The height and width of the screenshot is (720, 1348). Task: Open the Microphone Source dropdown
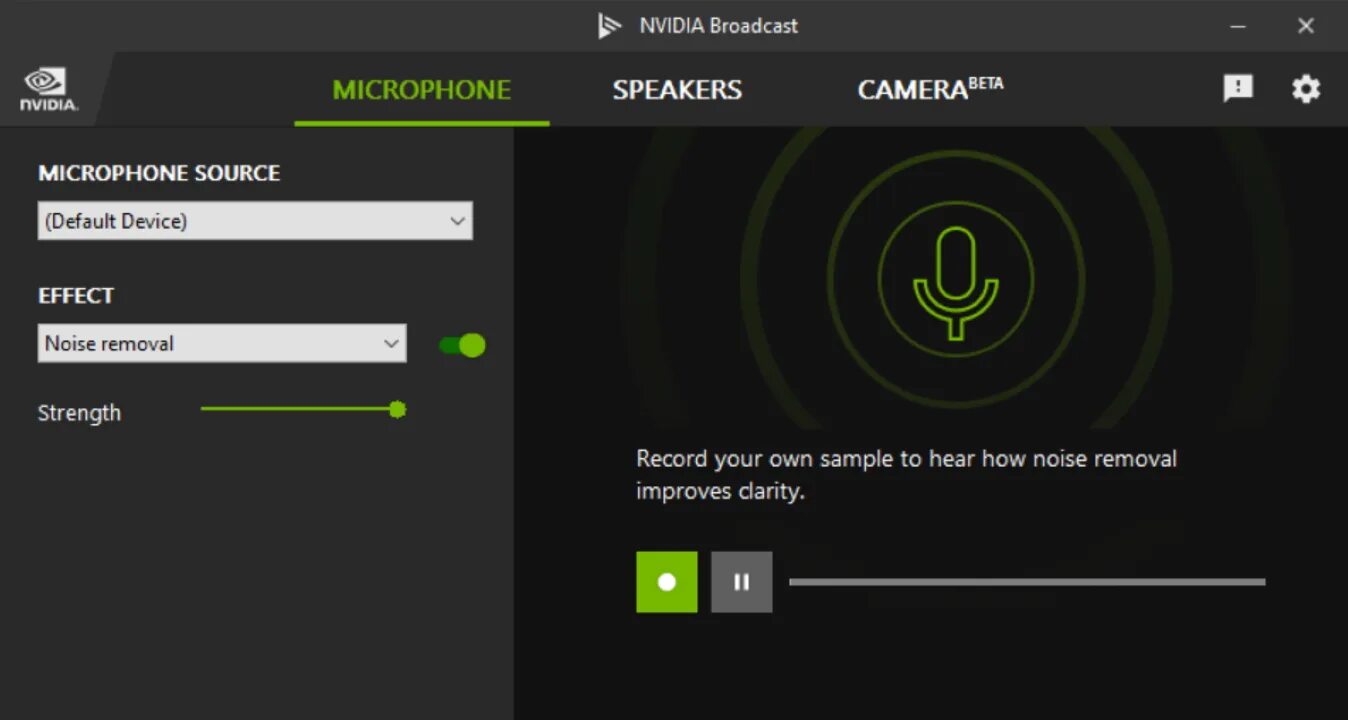(x=255, y=221)
